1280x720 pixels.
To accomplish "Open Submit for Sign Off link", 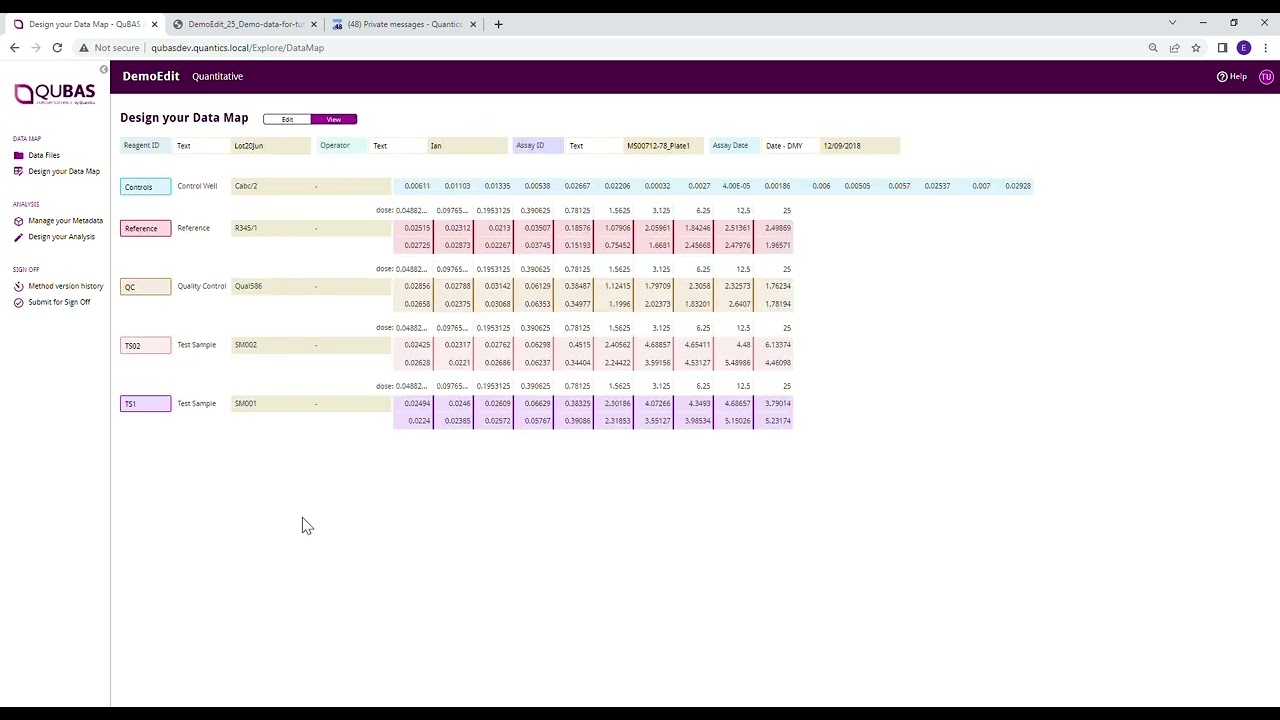I will pyautogui.click(x=59, y=302).
